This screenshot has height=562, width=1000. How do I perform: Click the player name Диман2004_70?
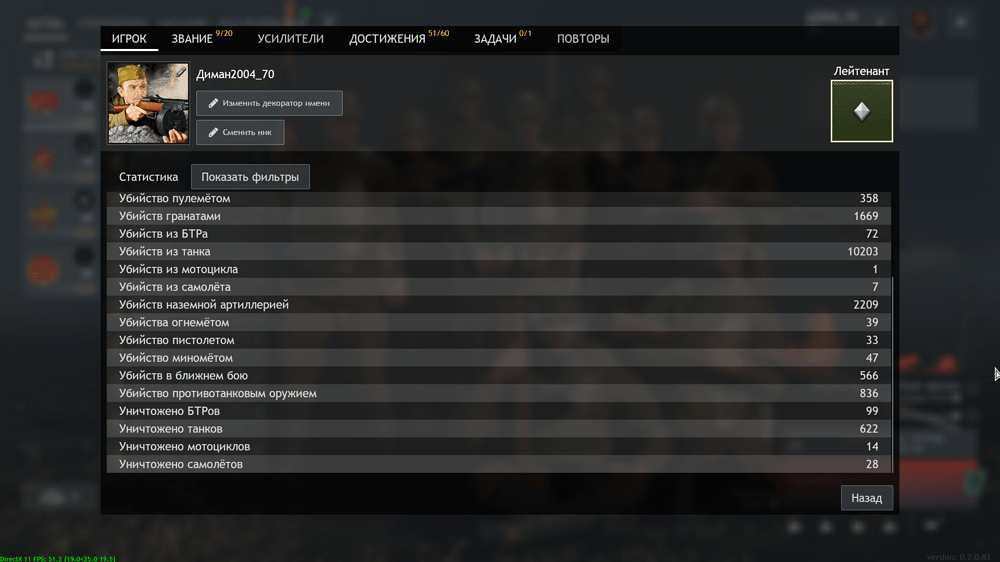coord(235,74)
